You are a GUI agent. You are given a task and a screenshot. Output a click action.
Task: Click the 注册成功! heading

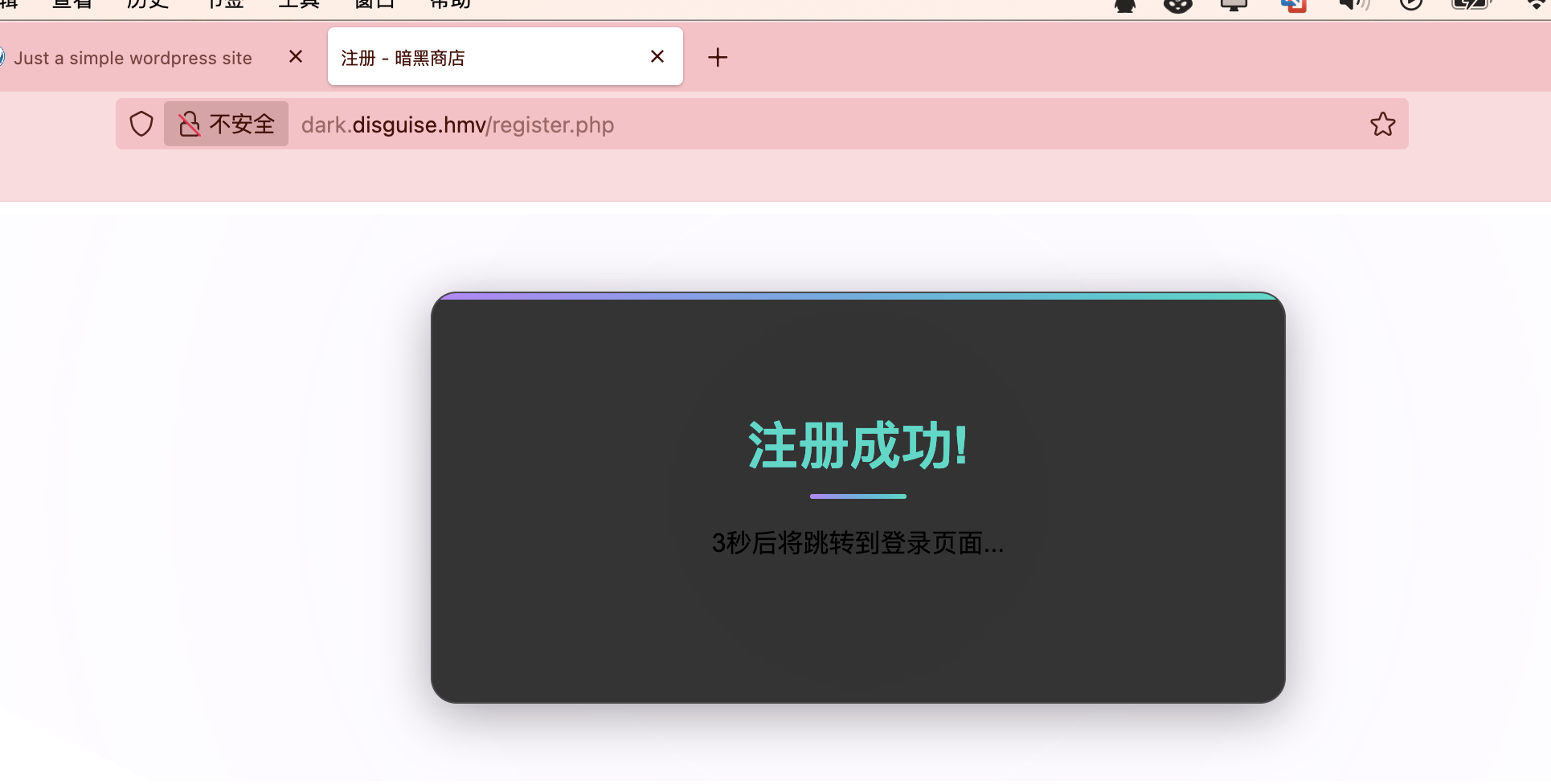point(857,446)
